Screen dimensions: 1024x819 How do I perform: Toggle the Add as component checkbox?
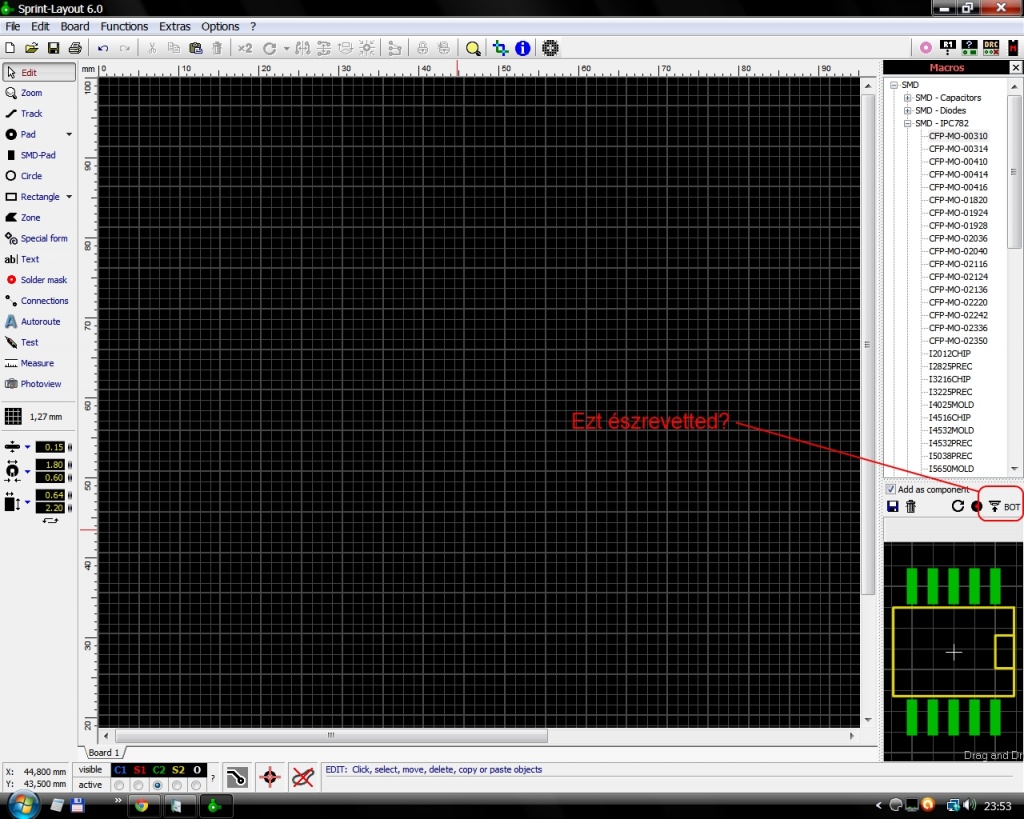point(891,489)
